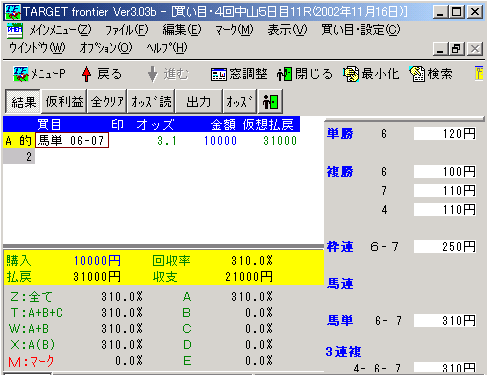Click the Z:全て summary row
The width and height of the screenshot is (487, 375).
click(76, 297)
